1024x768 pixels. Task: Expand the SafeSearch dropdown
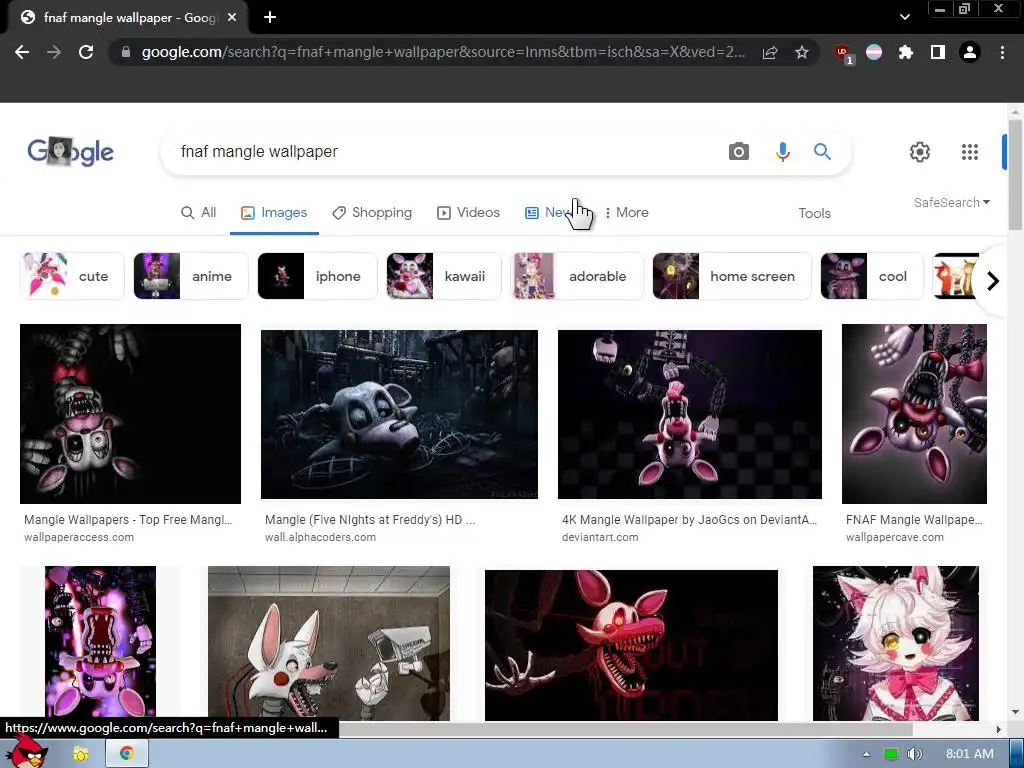pyautogui.click(x=952, y=202)
